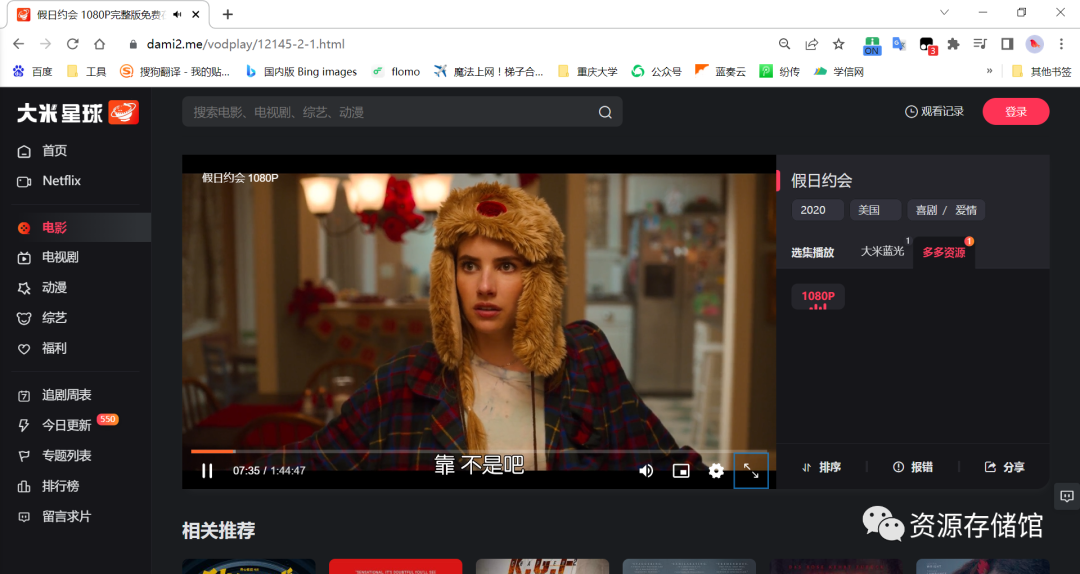Click the 大米星球 site logo
Image resolution: width=1080 pixels, height=574 pixels.
tap(78, 112)
